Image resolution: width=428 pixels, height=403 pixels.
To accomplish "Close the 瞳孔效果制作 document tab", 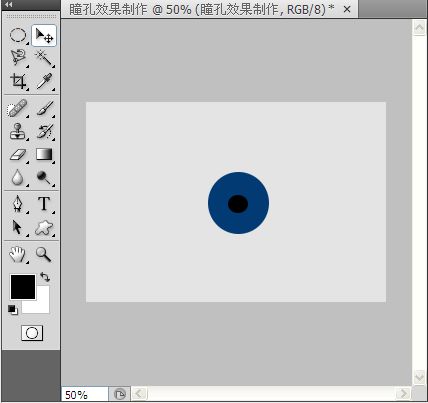I will [x=347, y=9].
